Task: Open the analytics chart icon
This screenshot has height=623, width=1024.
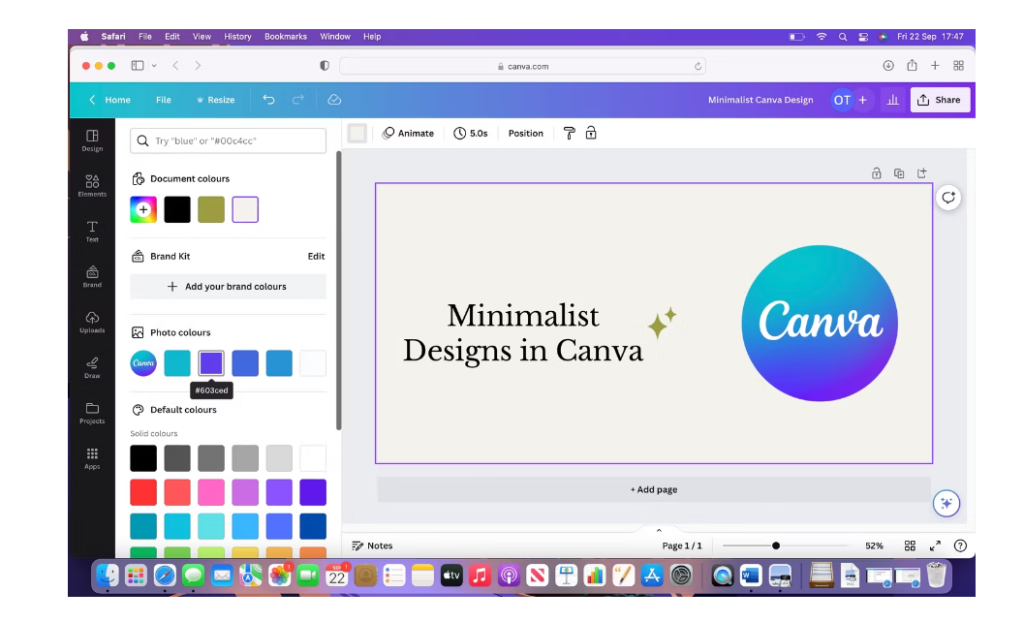Action: pyautogui.click(x=892, y=100)
